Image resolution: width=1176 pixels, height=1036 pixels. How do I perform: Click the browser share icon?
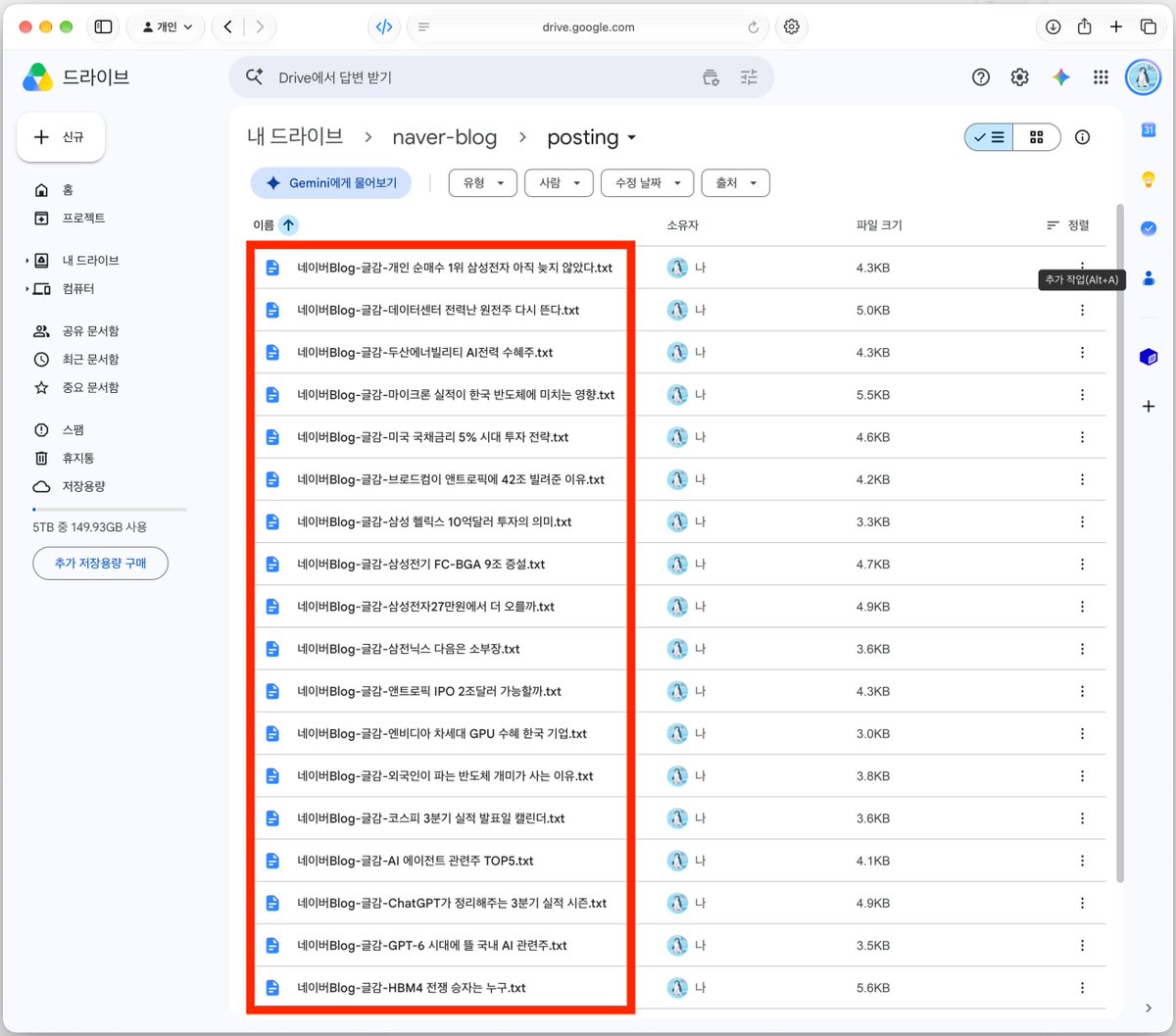(x=1084, y=27)
